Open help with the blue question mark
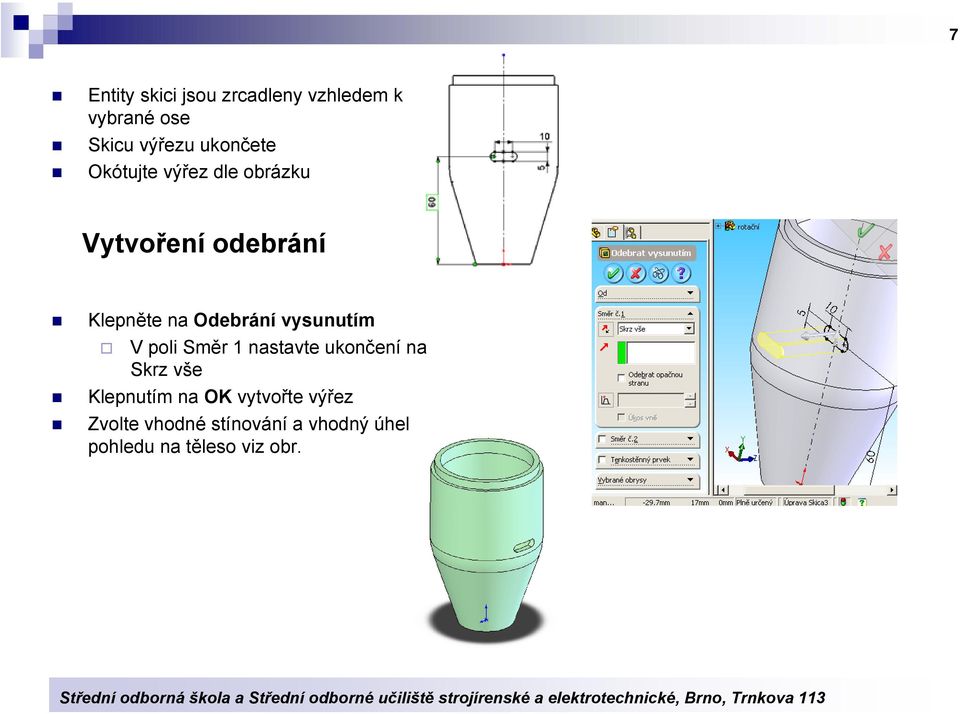This screenshot has width=960, height=714. pos(681,273)
